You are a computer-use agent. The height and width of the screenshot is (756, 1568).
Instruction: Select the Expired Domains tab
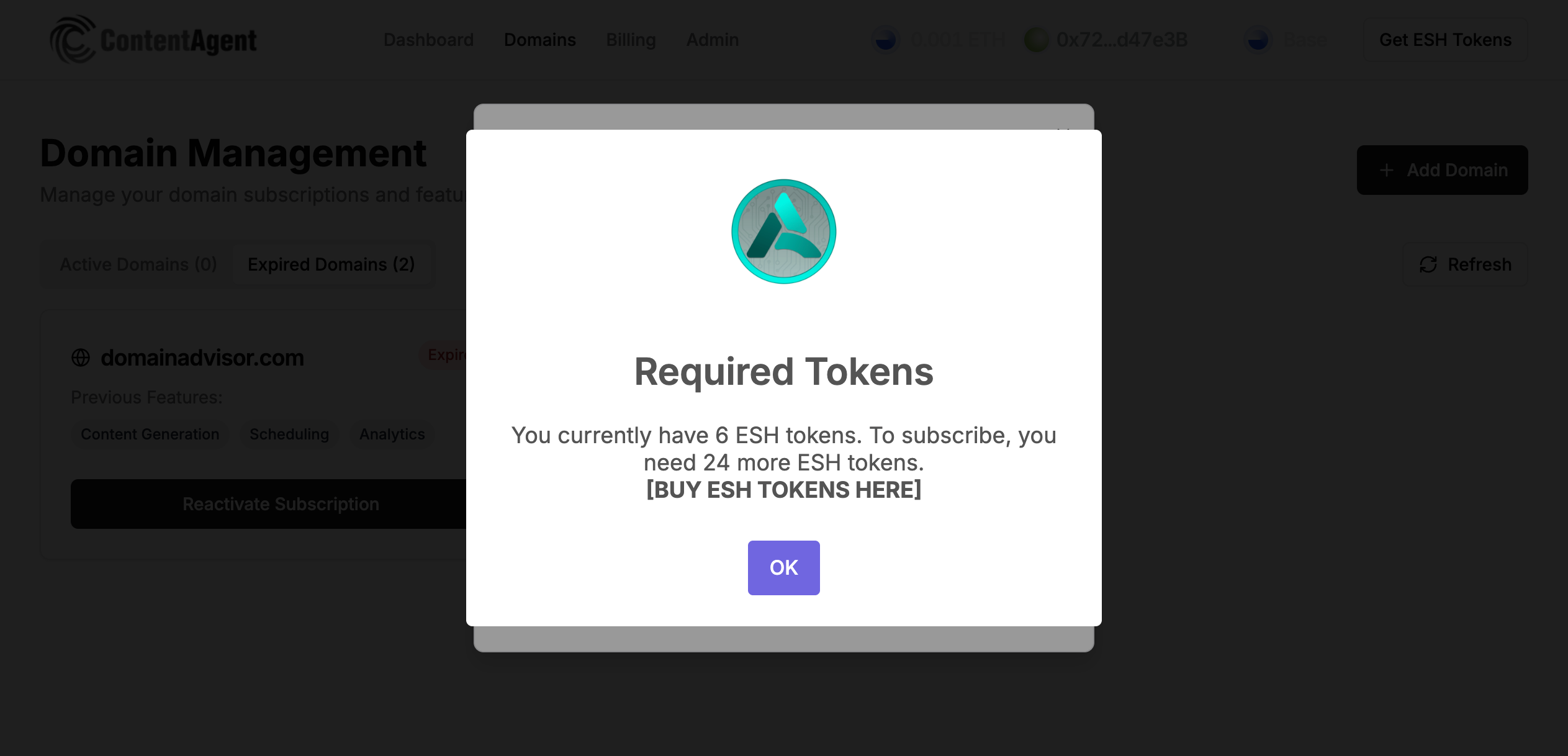click(331, 264)
